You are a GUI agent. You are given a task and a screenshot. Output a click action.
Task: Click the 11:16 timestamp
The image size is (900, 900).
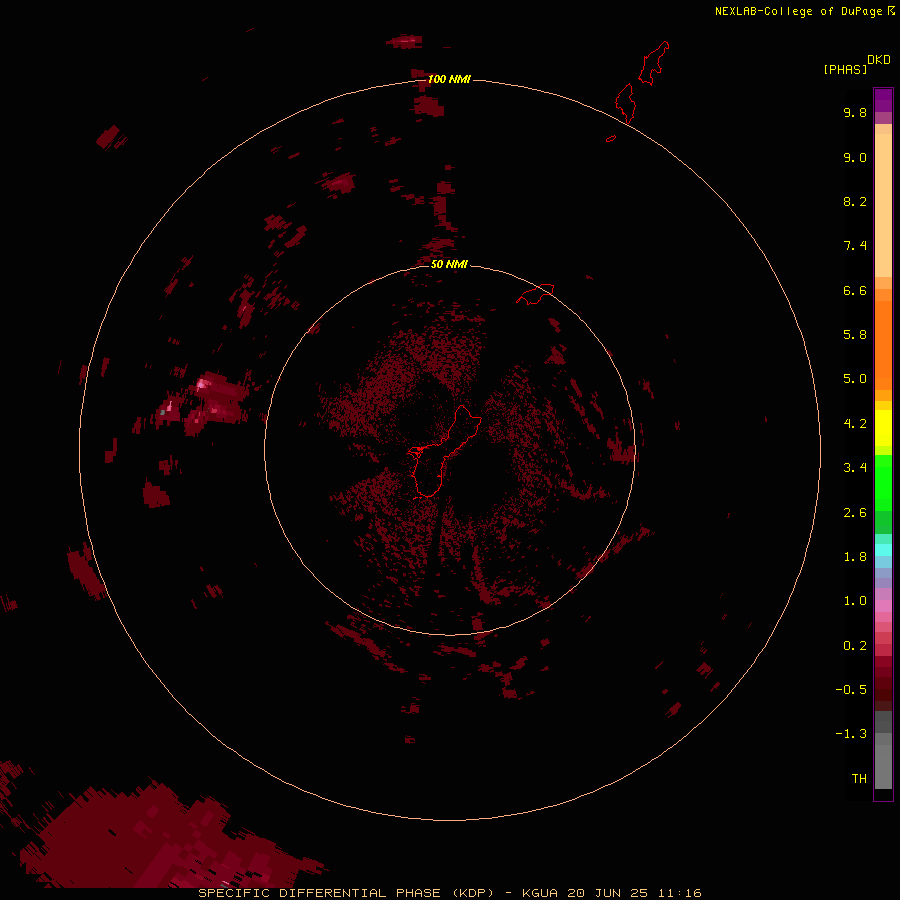pyautogui.click(x=680, y=893)
